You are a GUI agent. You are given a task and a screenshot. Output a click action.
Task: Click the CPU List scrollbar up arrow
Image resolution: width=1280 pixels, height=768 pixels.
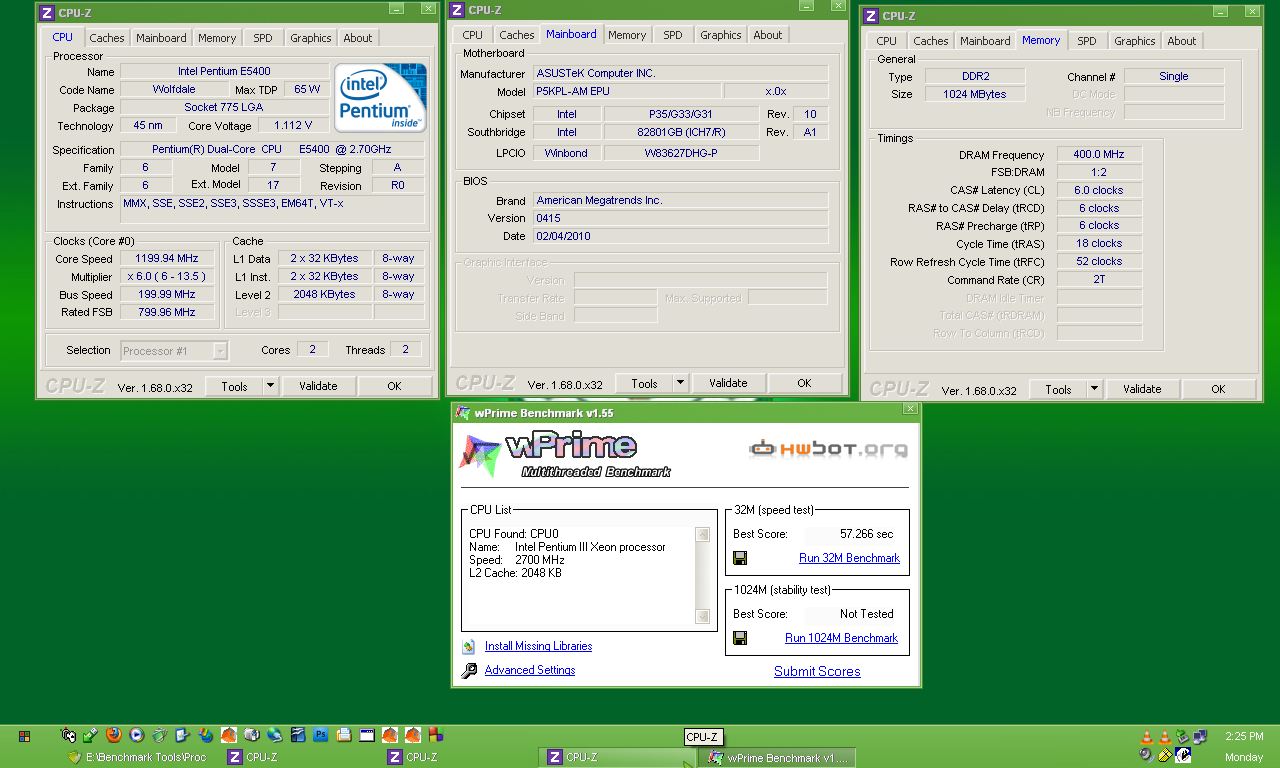[x=703, y=535]
